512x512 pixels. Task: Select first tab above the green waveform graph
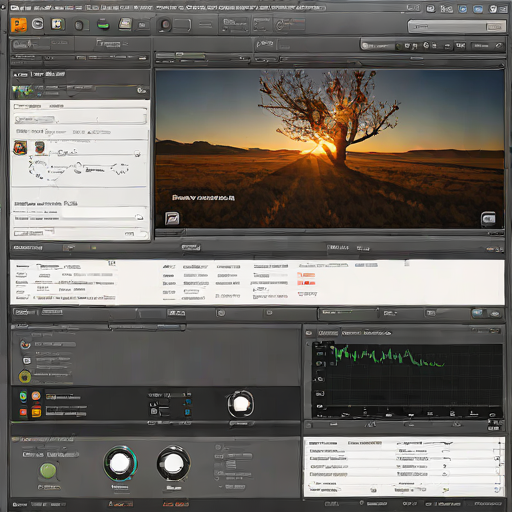point(328,333)
